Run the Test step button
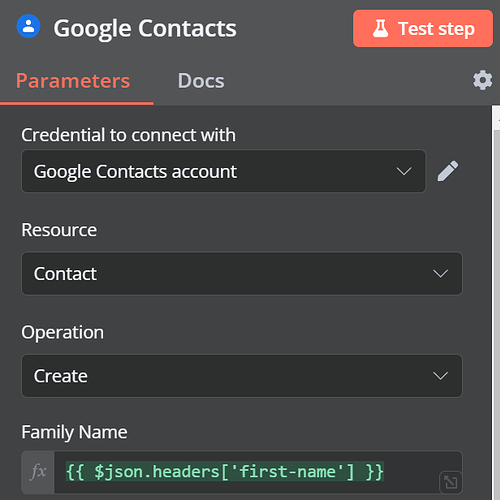 point(423,28)
